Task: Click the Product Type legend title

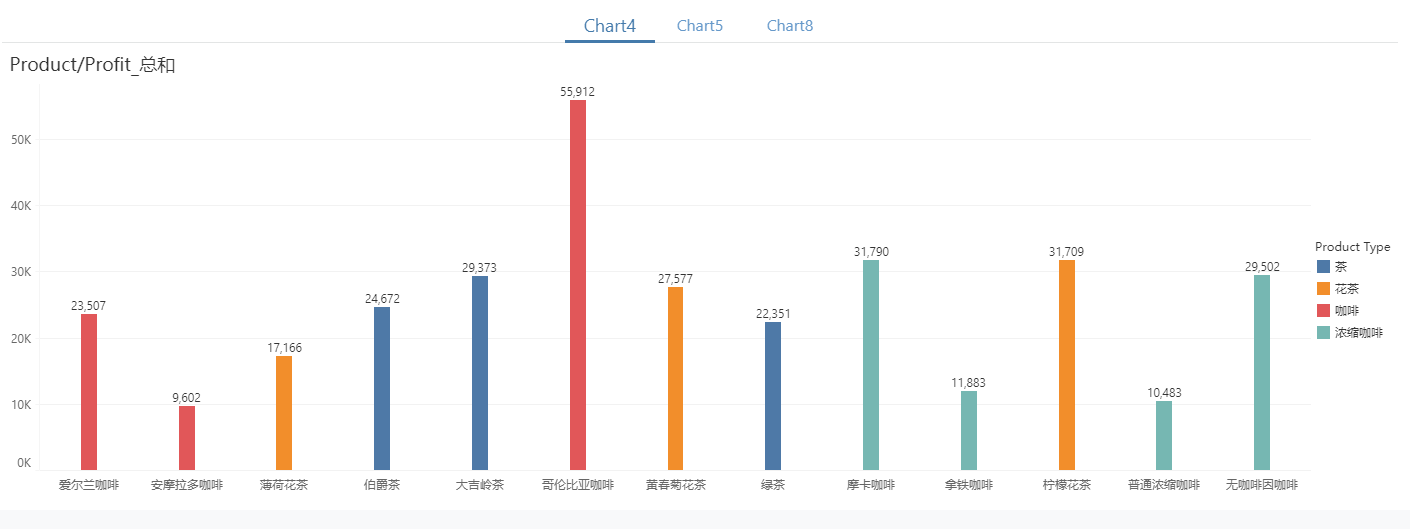Action: [x=1352, y=247]
